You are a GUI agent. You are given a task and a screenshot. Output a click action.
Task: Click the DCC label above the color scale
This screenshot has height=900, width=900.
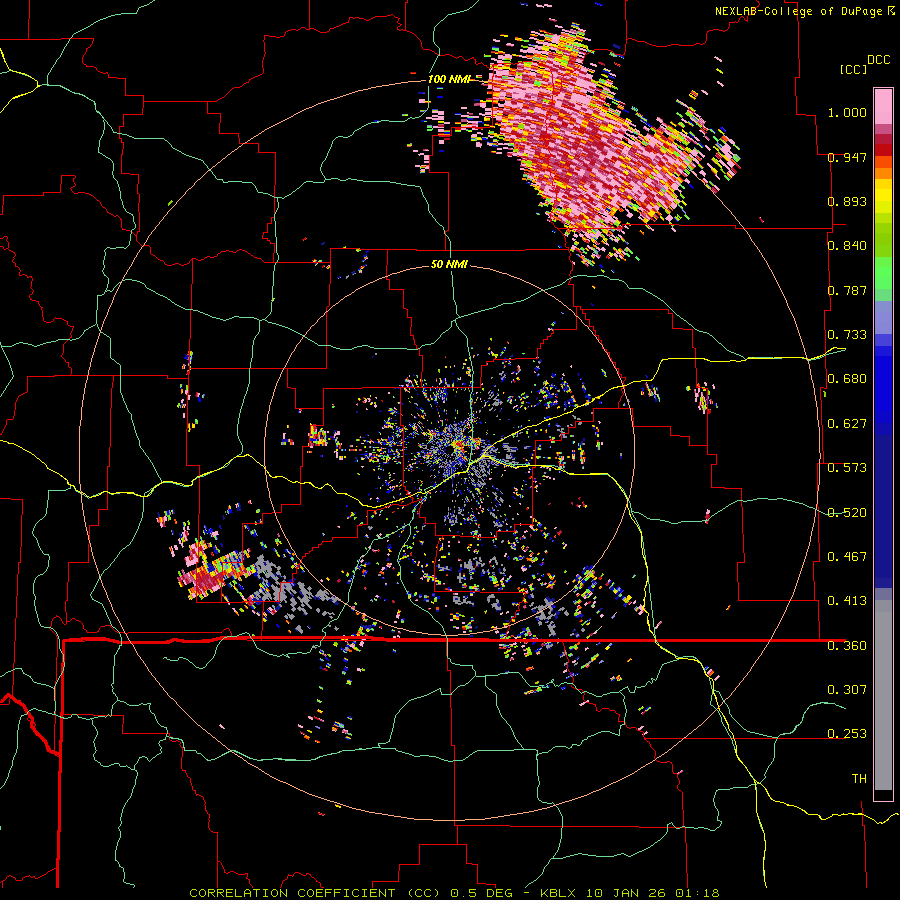point(878,60)
